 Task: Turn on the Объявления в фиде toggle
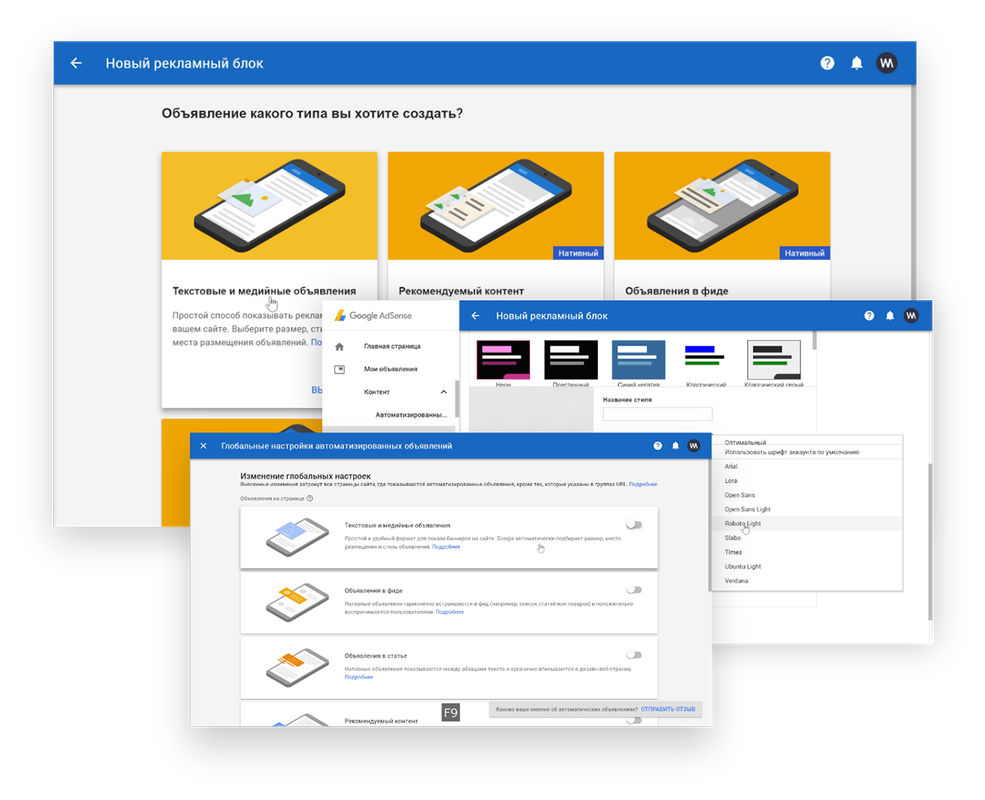pyautogui.click(x=633, y=590)
